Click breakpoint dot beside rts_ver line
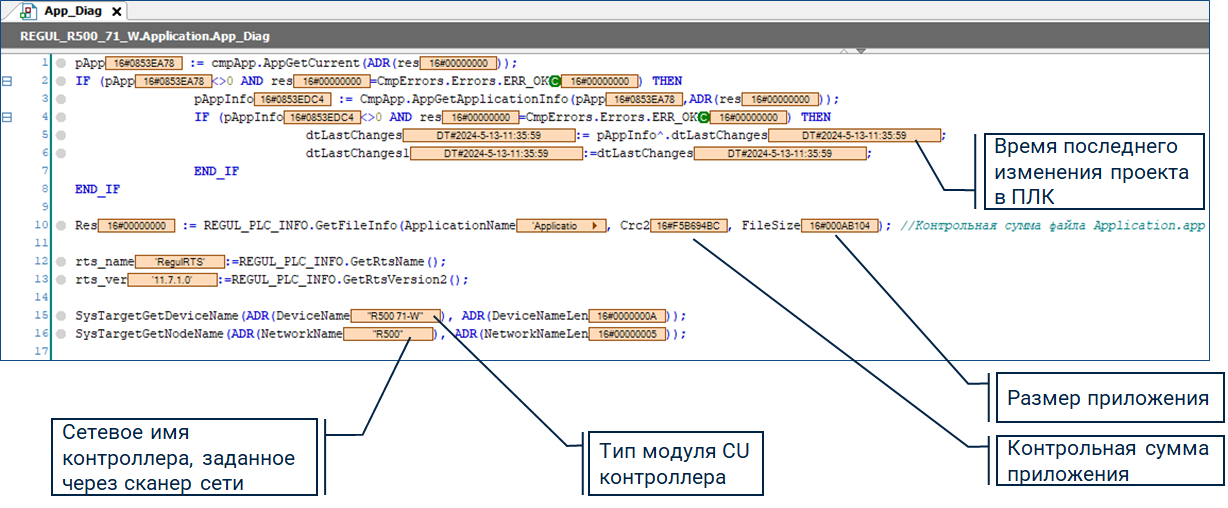This screenshot has width=1228, height=508. [61, 279]
